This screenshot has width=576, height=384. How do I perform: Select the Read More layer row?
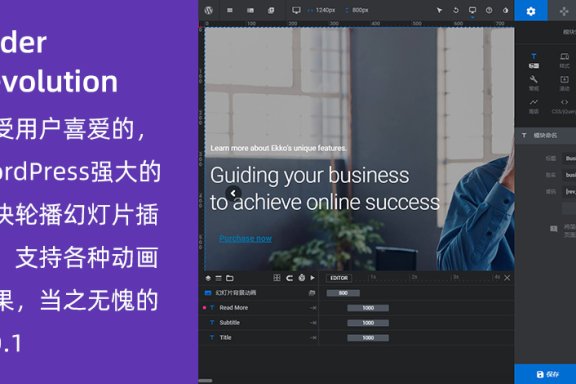point(259,308)
